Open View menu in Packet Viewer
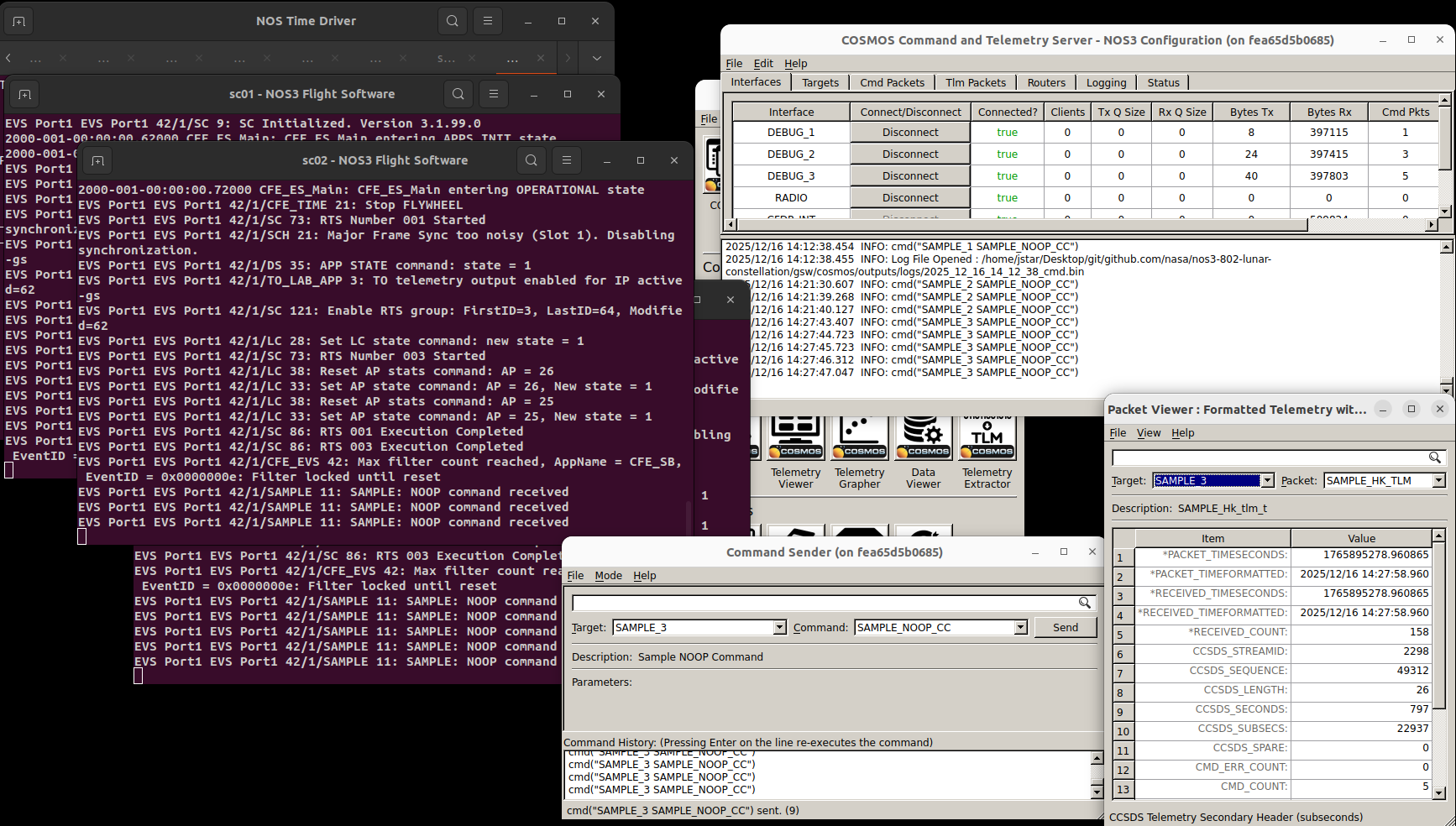The width and height of the screenshot is (1456, 826). point(1149,433)
